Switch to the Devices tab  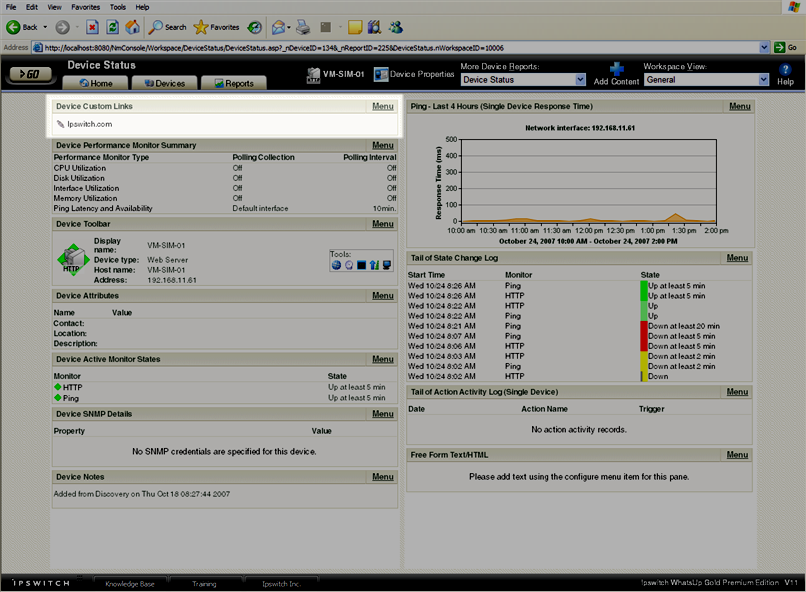point(164,84)
